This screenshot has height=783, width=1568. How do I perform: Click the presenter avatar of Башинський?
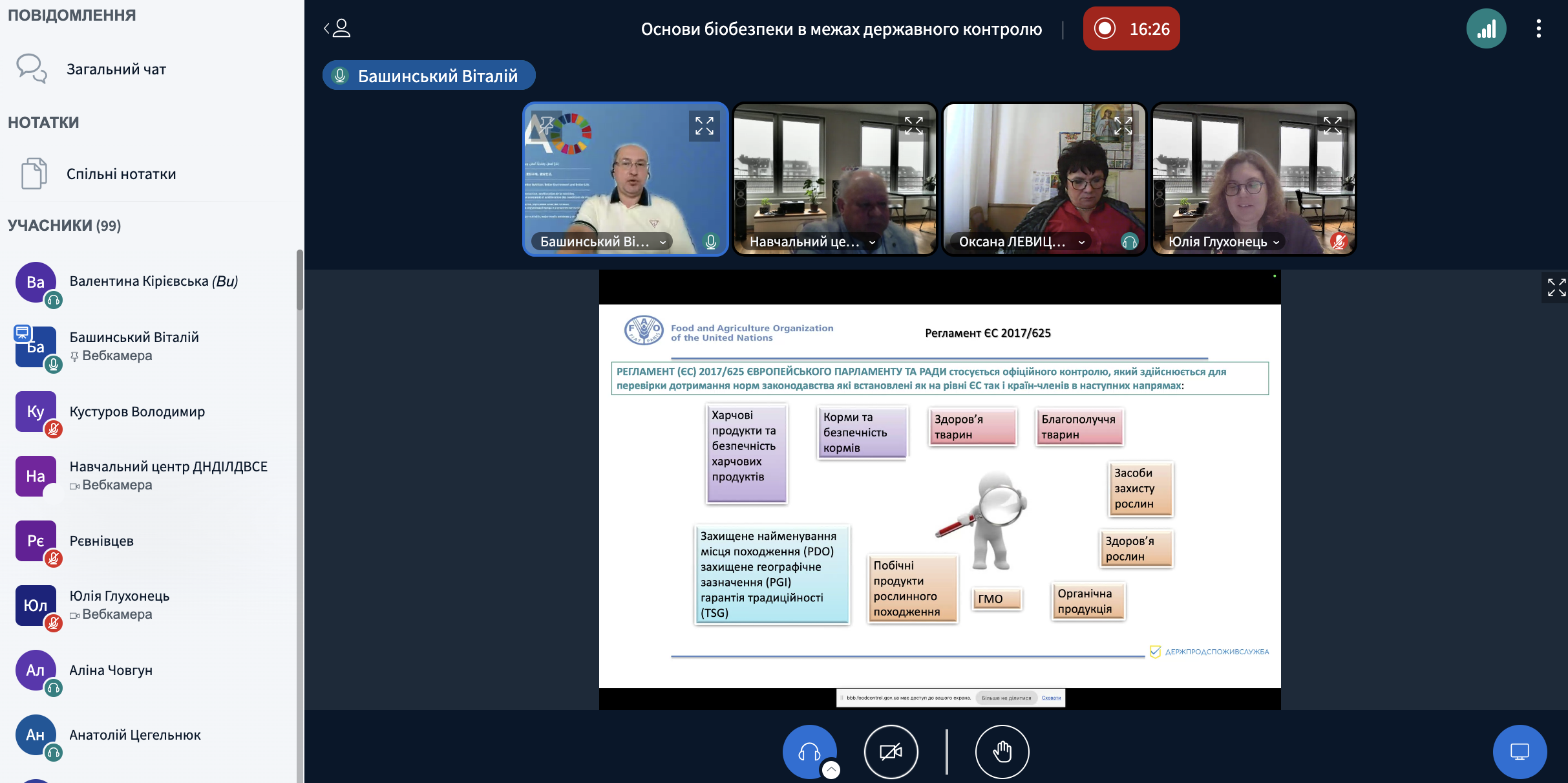36,347
